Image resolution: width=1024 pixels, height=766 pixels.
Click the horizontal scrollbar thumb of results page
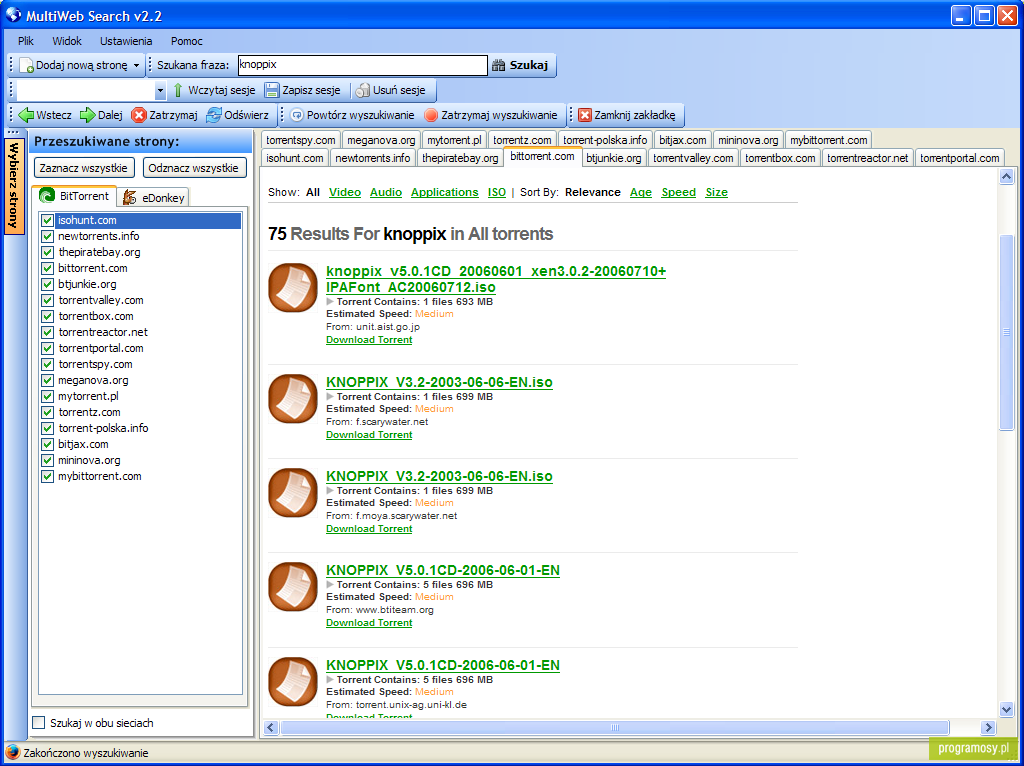pyautogui.click(x=615, y=727)
